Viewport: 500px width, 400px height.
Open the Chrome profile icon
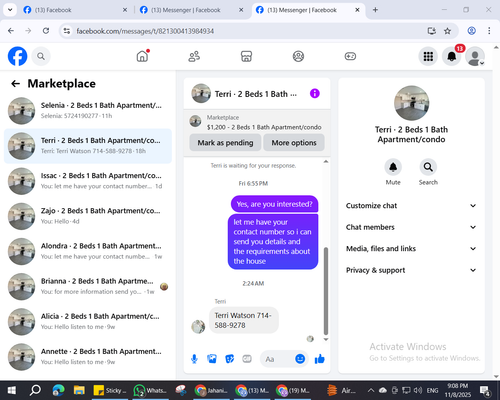click(471, 31)
